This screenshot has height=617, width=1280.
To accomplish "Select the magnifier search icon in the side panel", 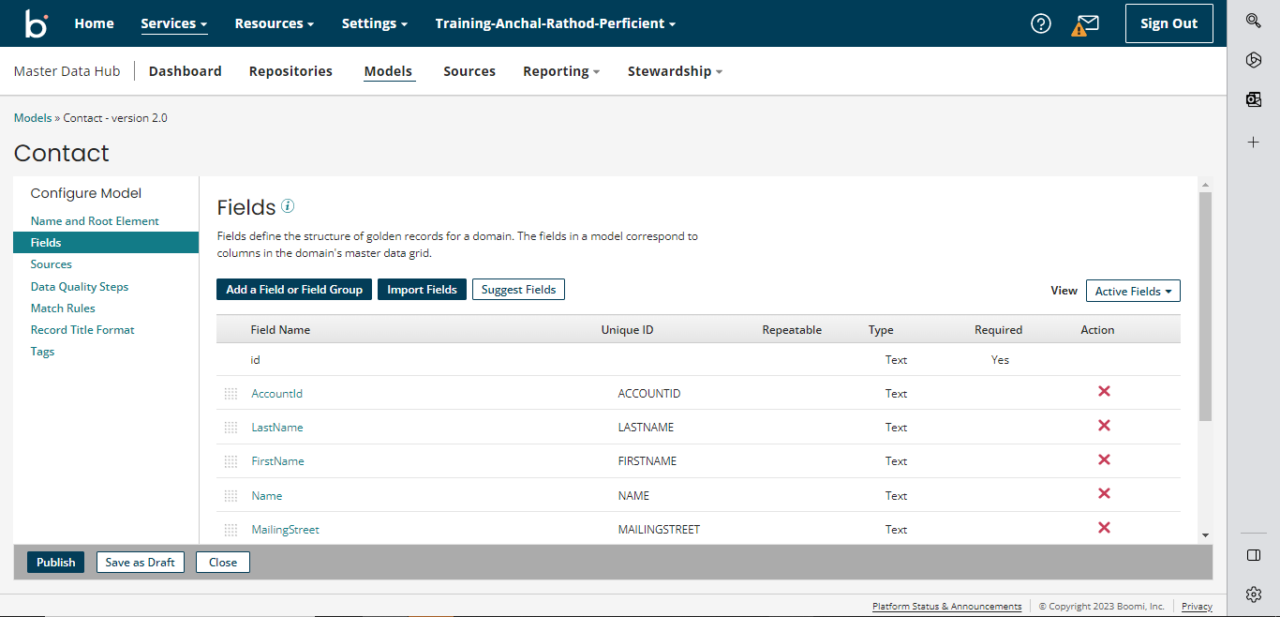I will 1253,20.
